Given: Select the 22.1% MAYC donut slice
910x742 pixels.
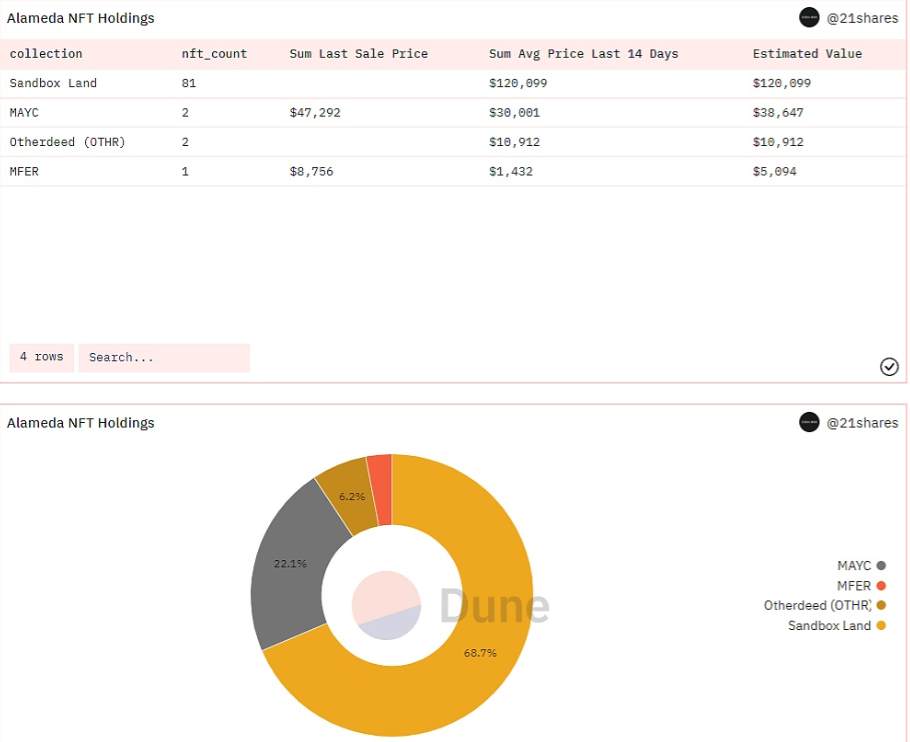Looking at the screenshot, I should pos(288,565).
